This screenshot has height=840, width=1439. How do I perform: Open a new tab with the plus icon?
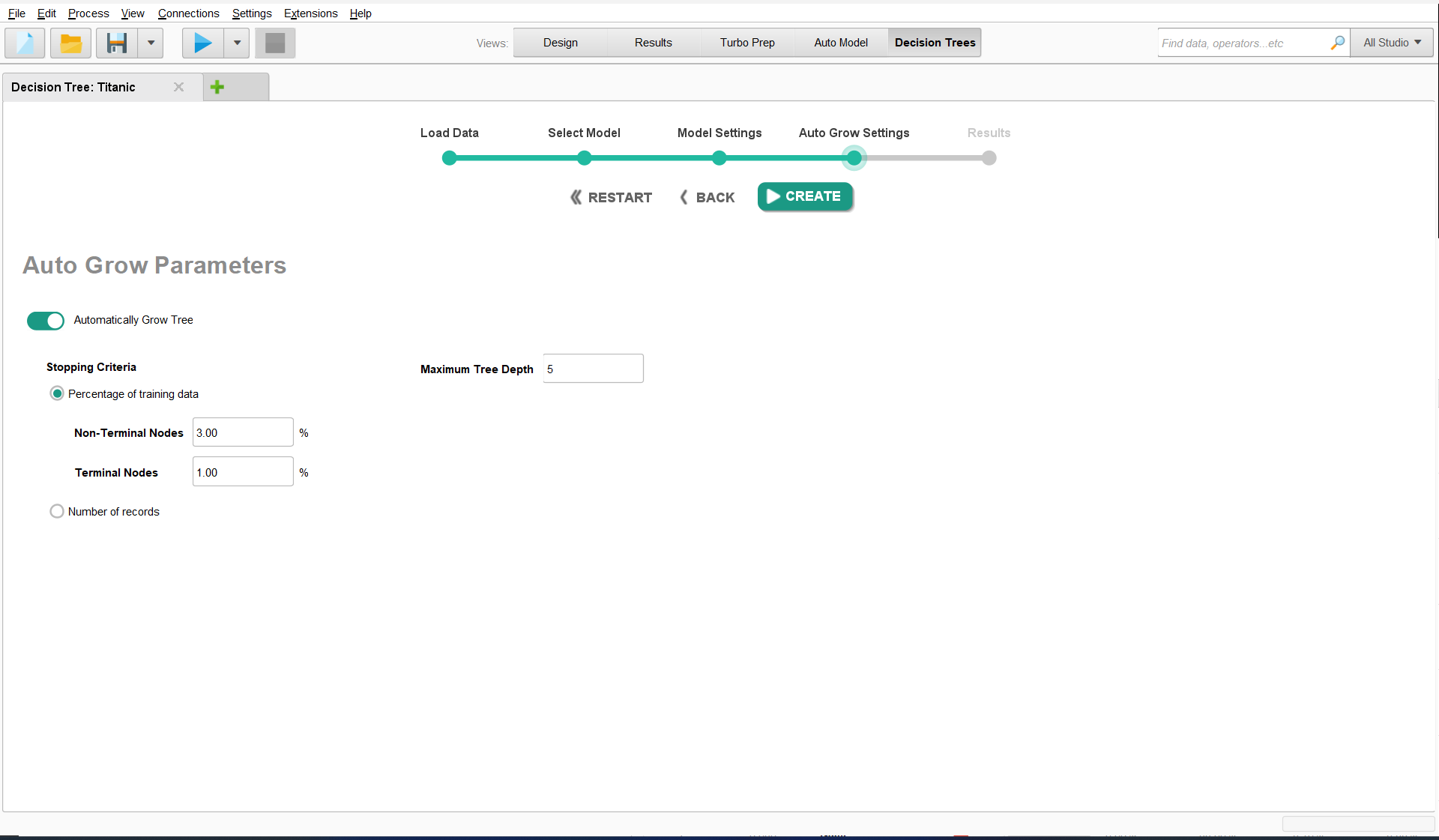(x=217, y=87)
